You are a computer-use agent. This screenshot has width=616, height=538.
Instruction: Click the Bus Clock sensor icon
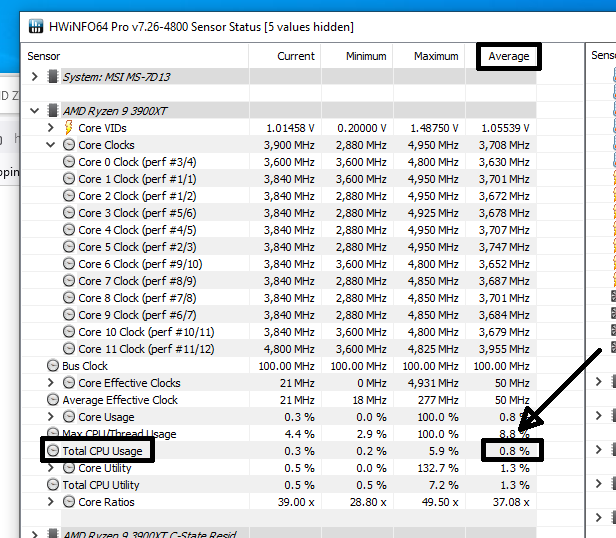[x=53, y=366]
